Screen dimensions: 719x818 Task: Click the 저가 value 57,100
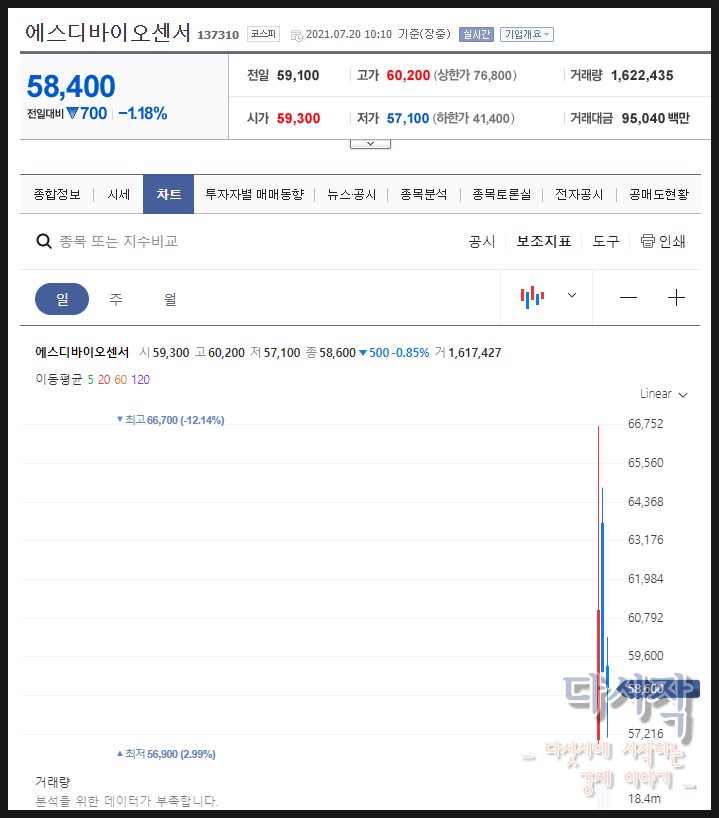[x=408, y=118]
